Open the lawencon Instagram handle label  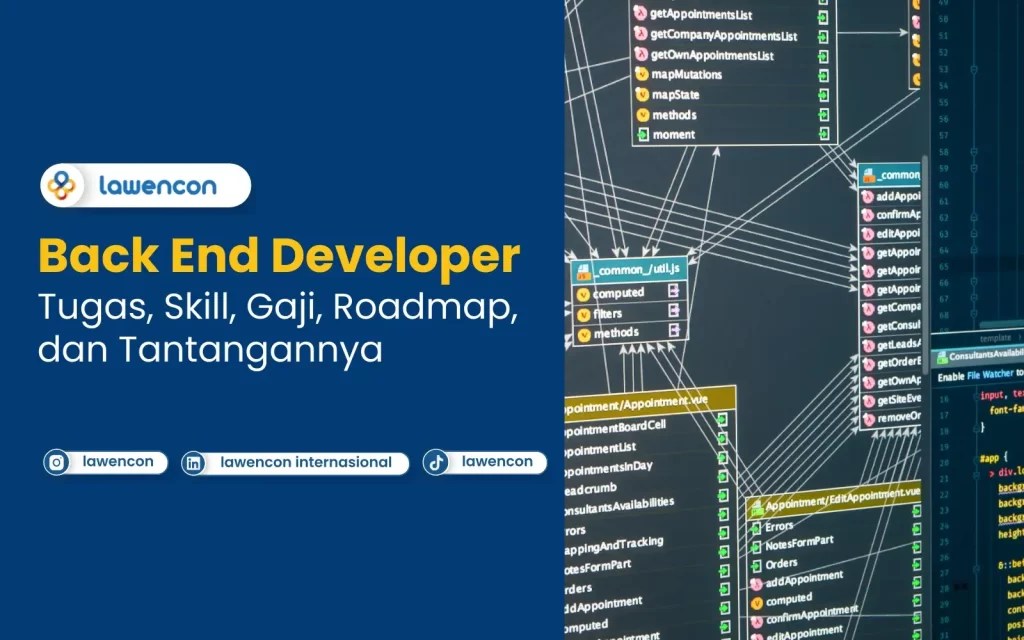pos(118,462)
